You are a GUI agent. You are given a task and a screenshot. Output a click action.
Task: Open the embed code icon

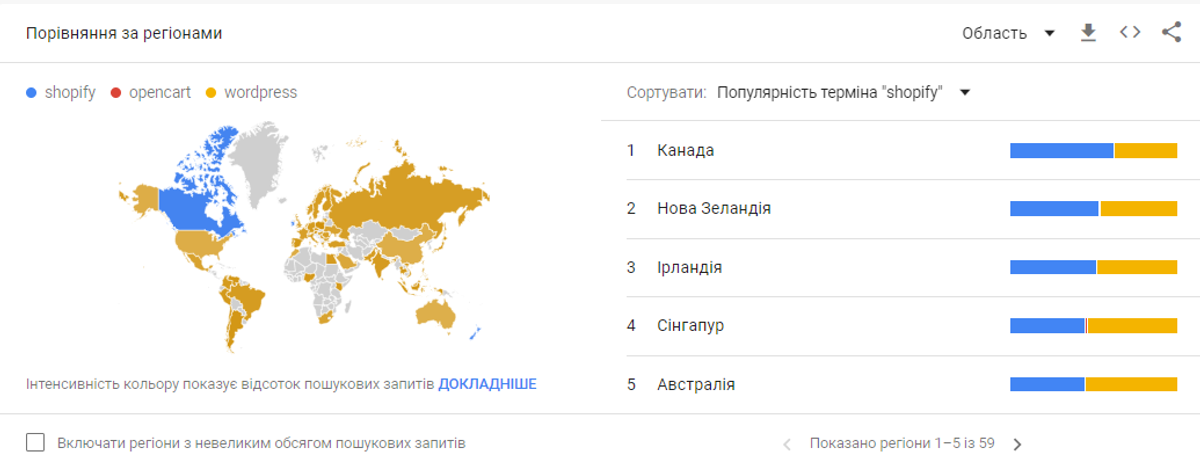point(1130,33)
